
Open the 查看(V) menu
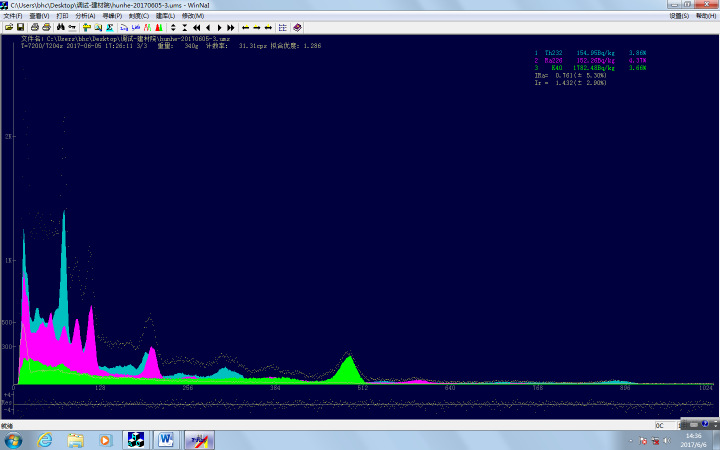coord(39,16)
